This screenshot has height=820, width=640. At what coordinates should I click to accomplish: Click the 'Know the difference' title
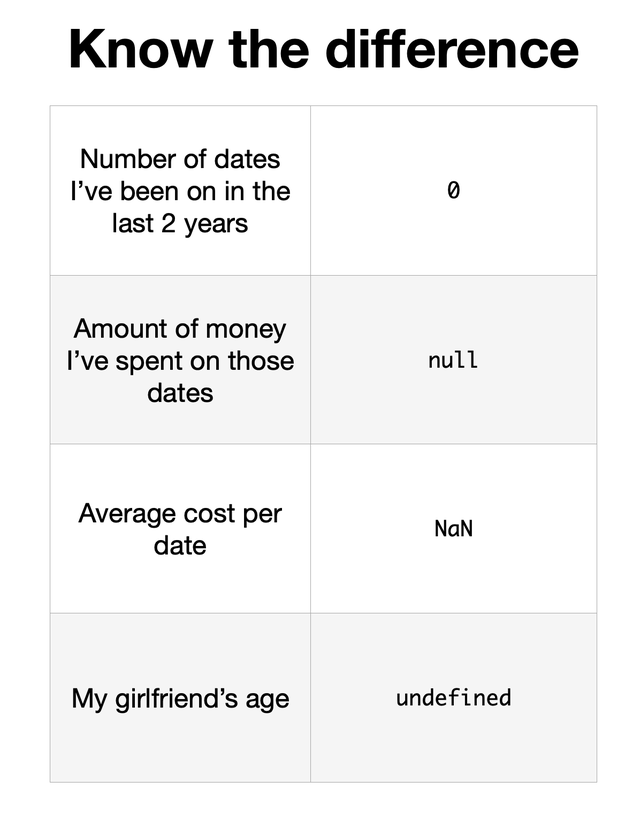pos(323,49)
